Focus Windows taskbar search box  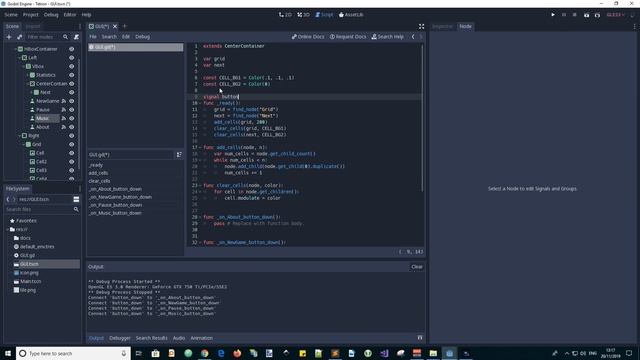[x=73, y=353]
